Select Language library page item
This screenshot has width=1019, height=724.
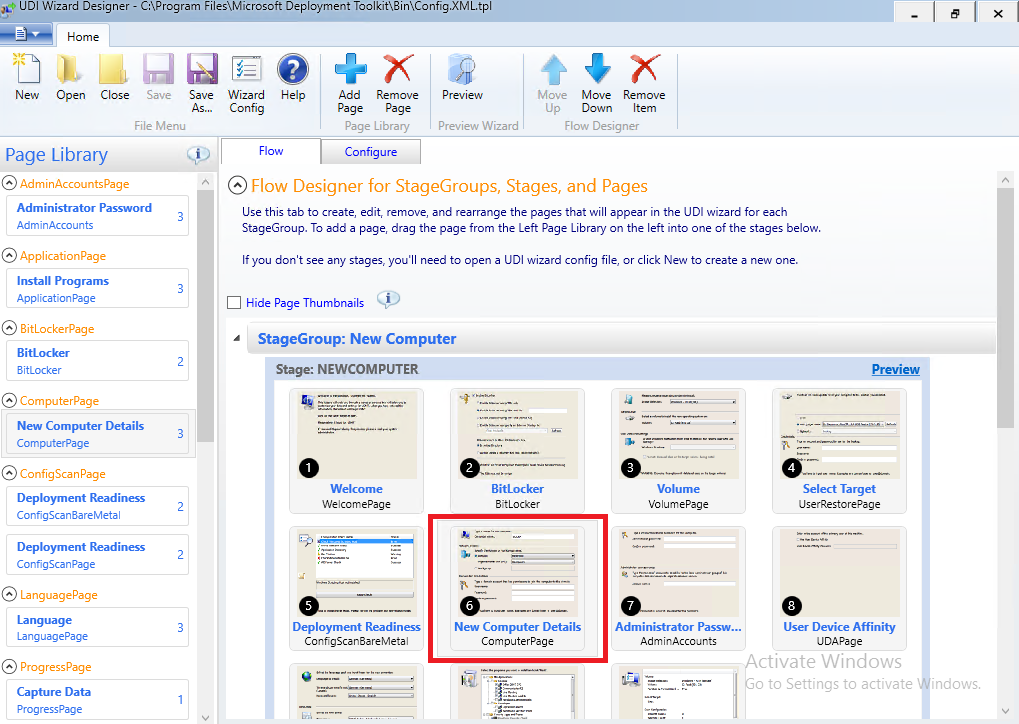(97, 627)
